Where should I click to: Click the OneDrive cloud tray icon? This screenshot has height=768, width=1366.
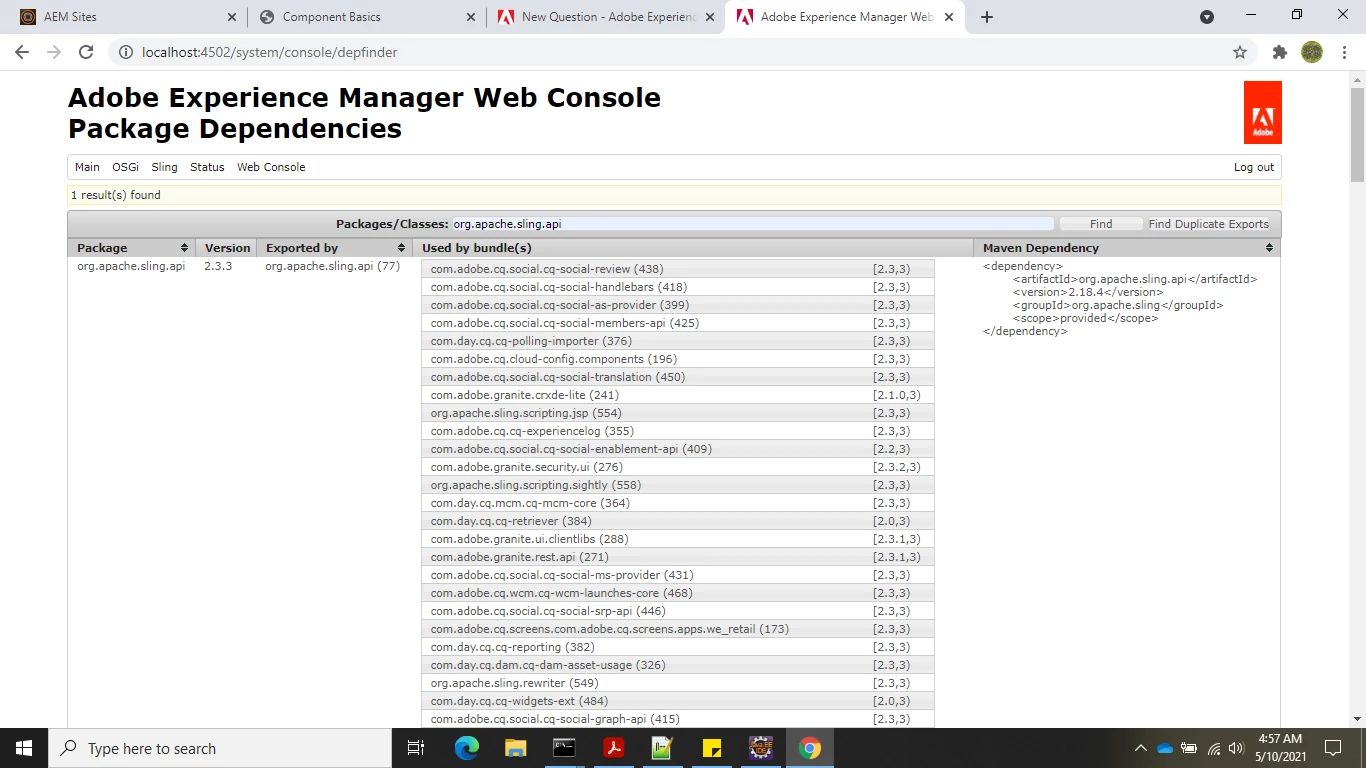coord(1165,748)
